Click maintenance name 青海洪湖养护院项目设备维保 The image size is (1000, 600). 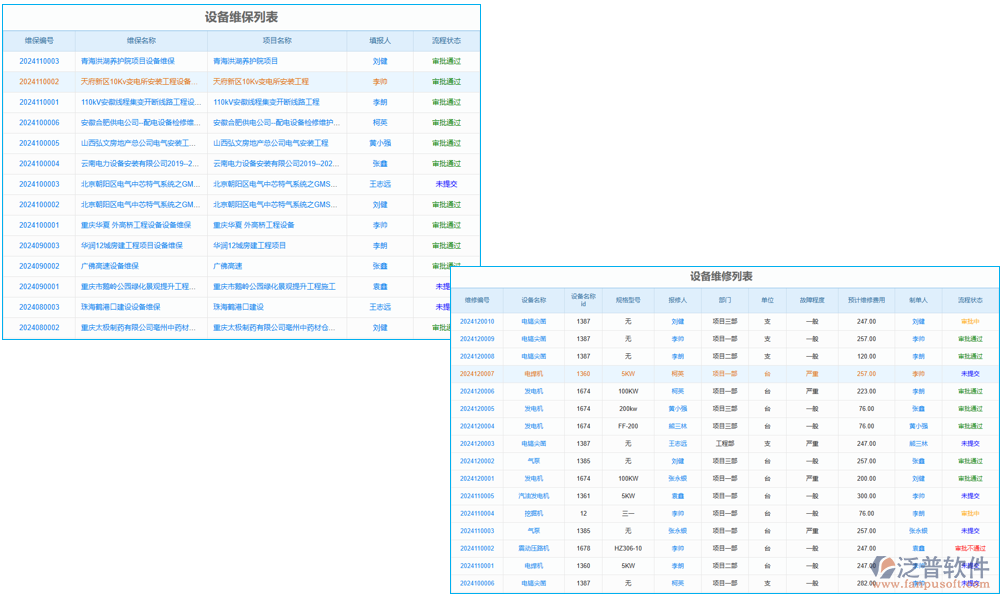(x=130, y=60)
